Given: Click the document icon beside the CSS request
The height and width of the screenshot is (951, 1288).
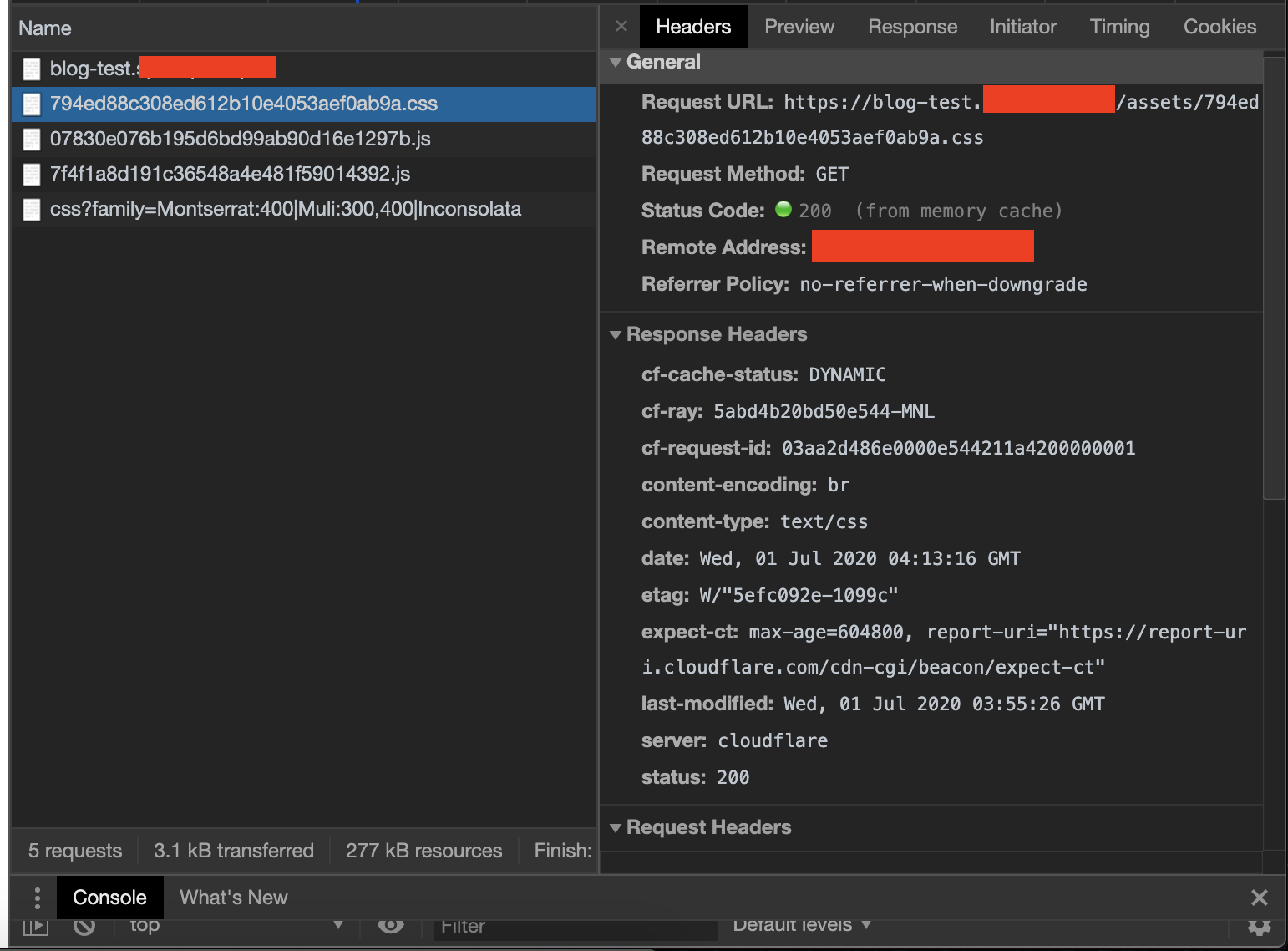Looking at the screenshot, I should pyautogui.click(x=31, y=104).
